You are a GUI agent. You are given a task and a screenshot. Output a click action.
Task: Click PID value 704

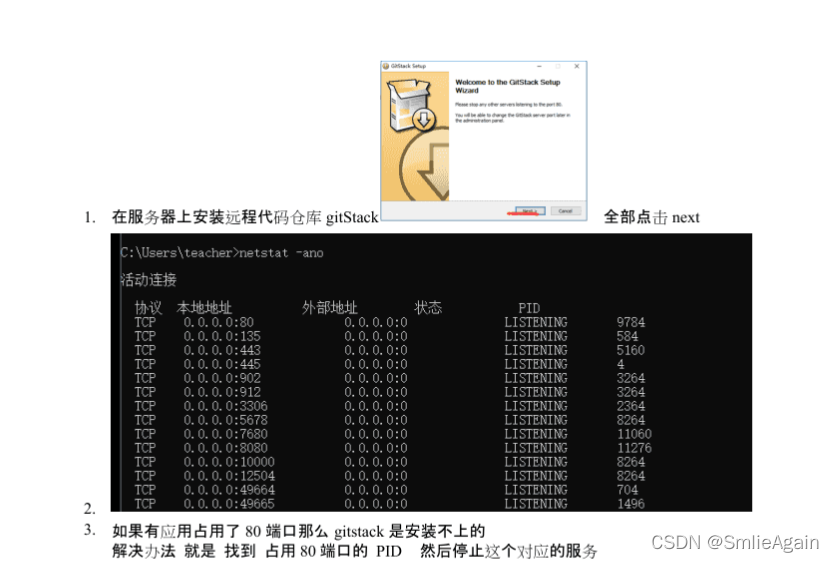click(x=628, y=490)
